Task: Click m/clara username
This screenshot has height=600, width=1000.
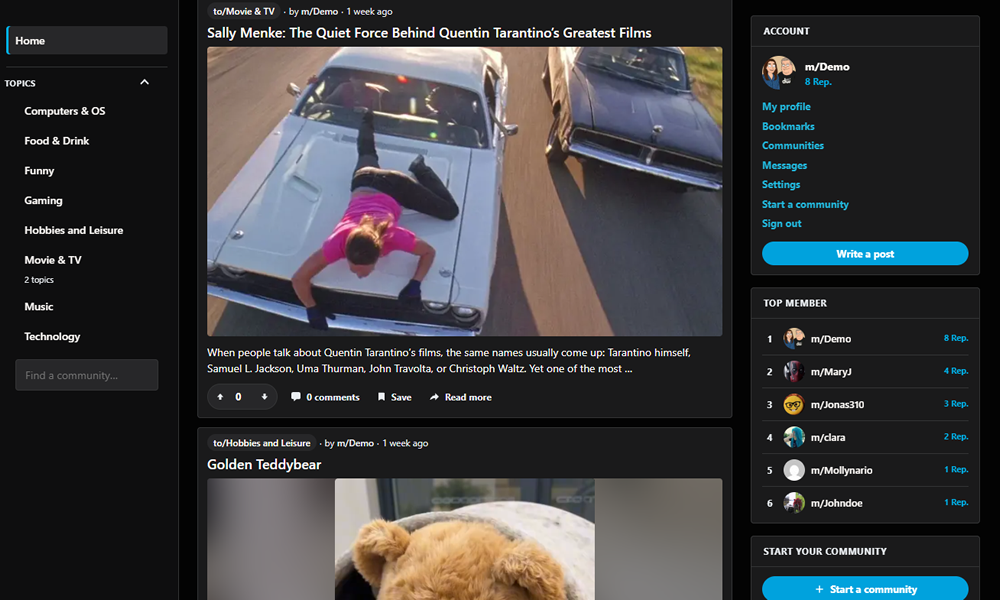Action: [x=828, y=437]
